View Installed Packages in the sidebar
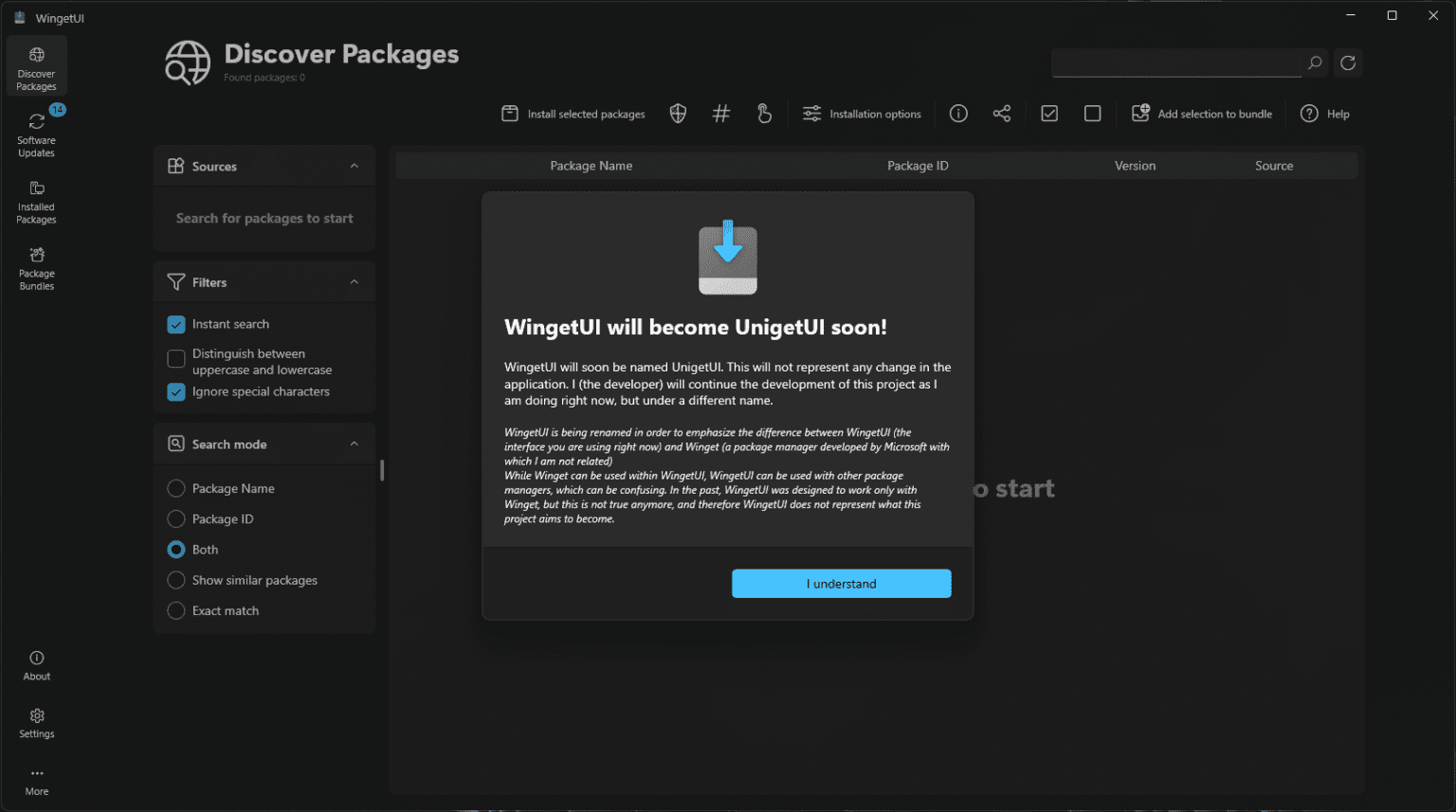The image size is (1456, 812). [x=36, y=200]
